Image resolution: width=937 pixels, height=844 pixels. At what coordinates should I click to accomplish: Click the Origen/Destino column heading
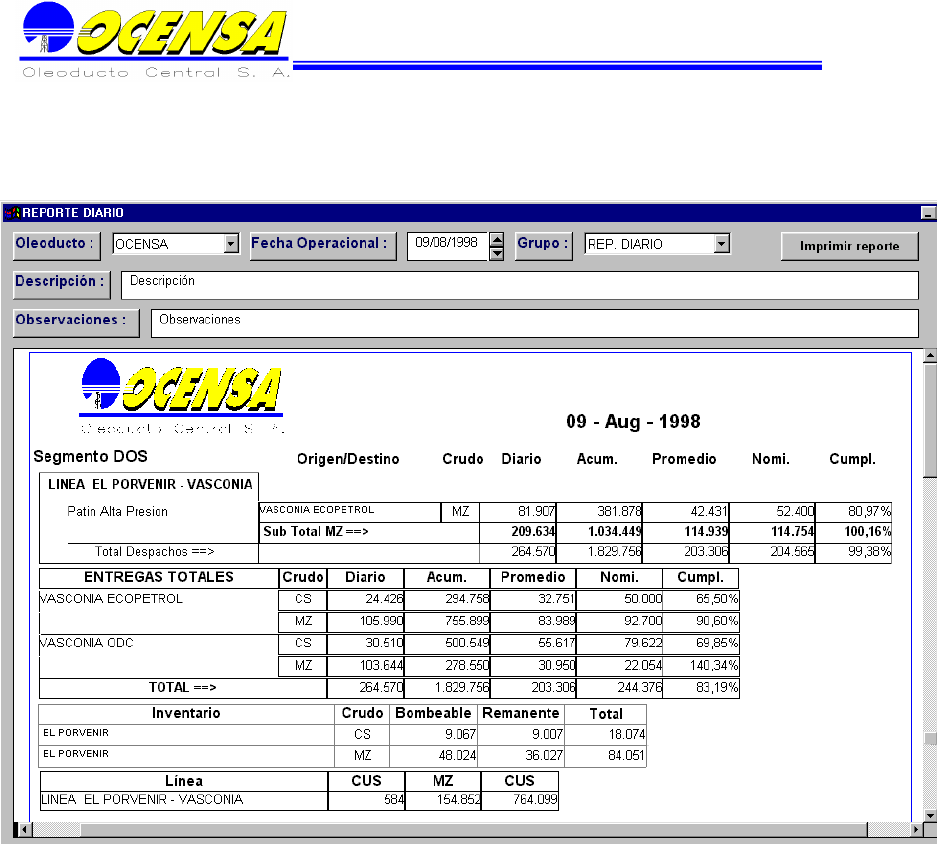pyautogui.click(x=348, y=459)
